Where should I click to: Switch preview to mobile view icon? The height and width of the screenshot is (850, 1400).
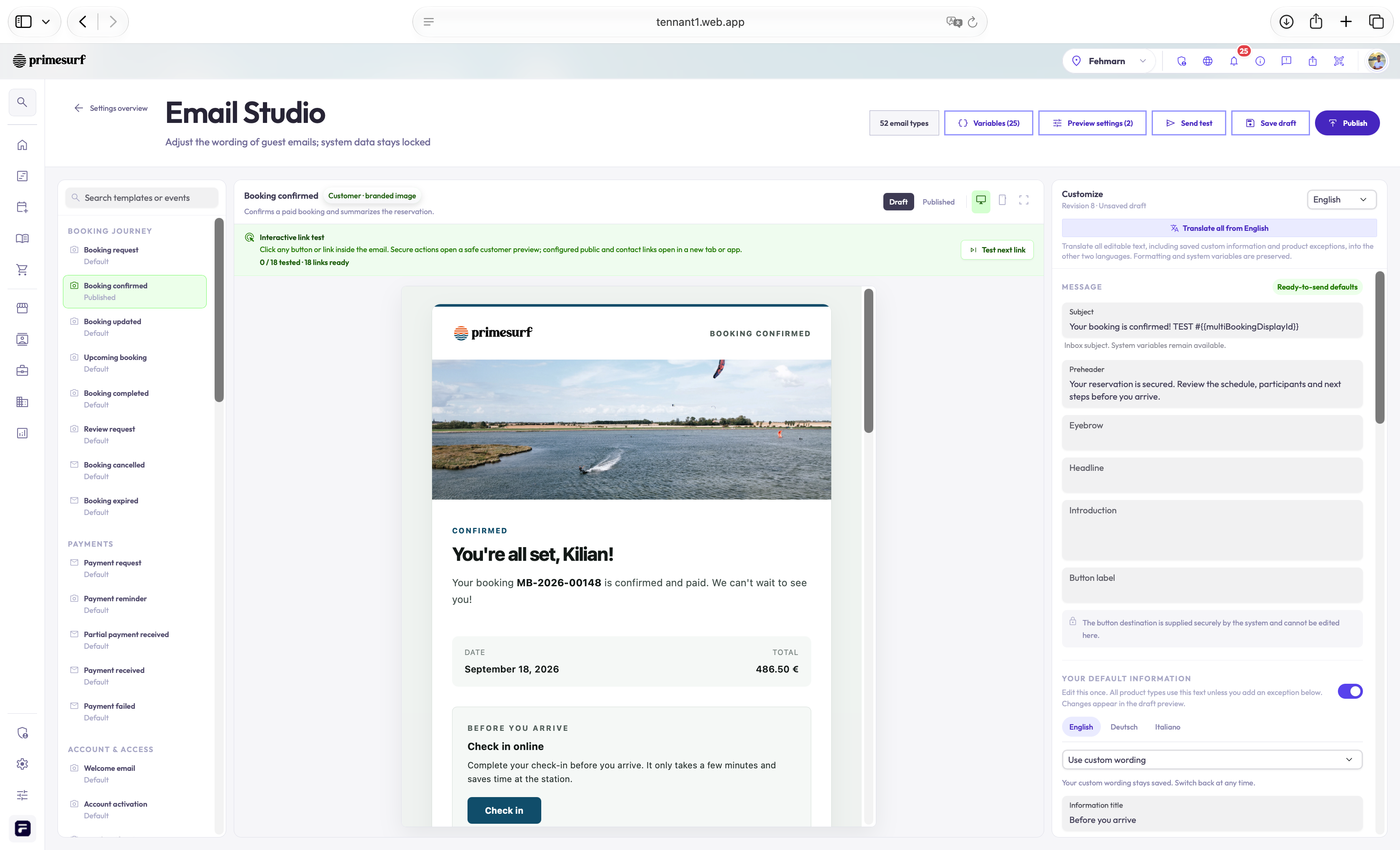[1002, 200]
